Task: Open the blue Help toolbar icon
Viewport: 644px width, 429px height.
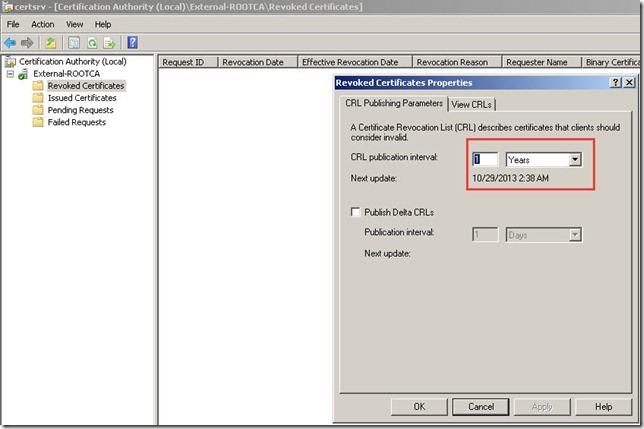Action: (x=132, y=42)
